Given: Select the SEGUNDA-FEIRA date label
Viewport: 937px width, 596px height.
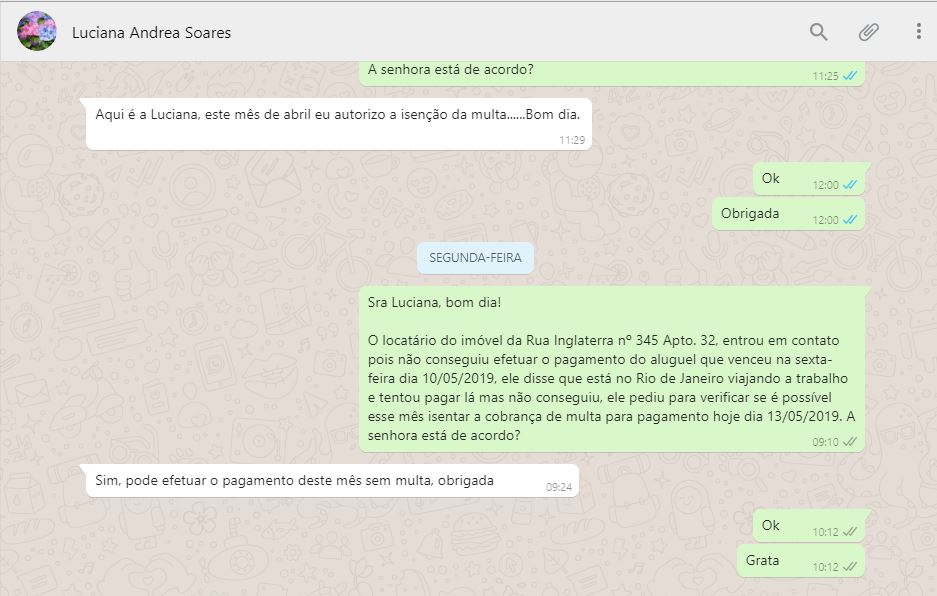Looking at the screenshot, I should [475, 258].
